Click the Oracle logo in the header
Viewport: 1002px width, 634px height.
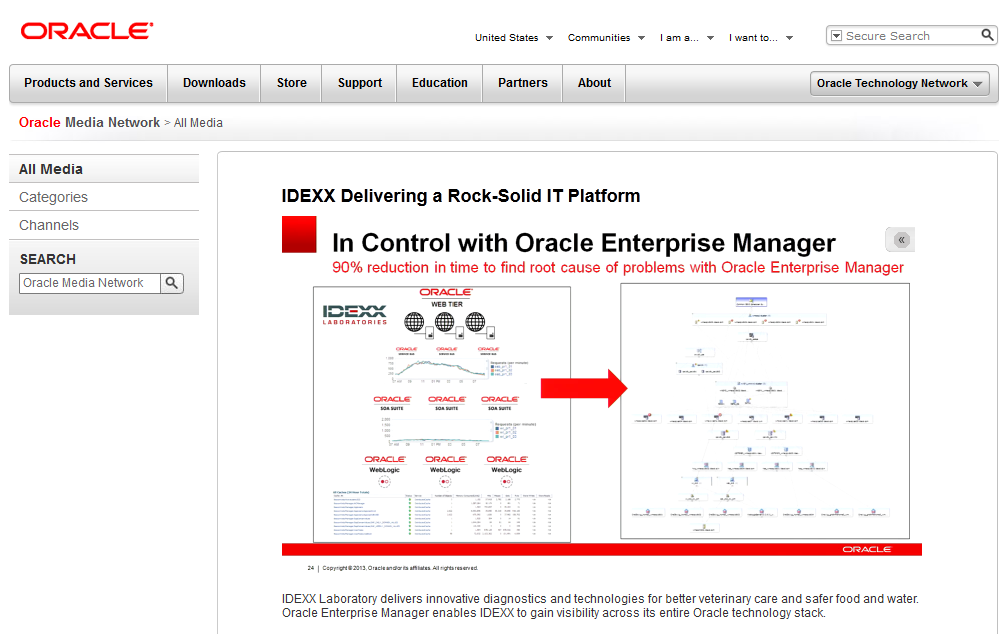(x=87, y=31)
